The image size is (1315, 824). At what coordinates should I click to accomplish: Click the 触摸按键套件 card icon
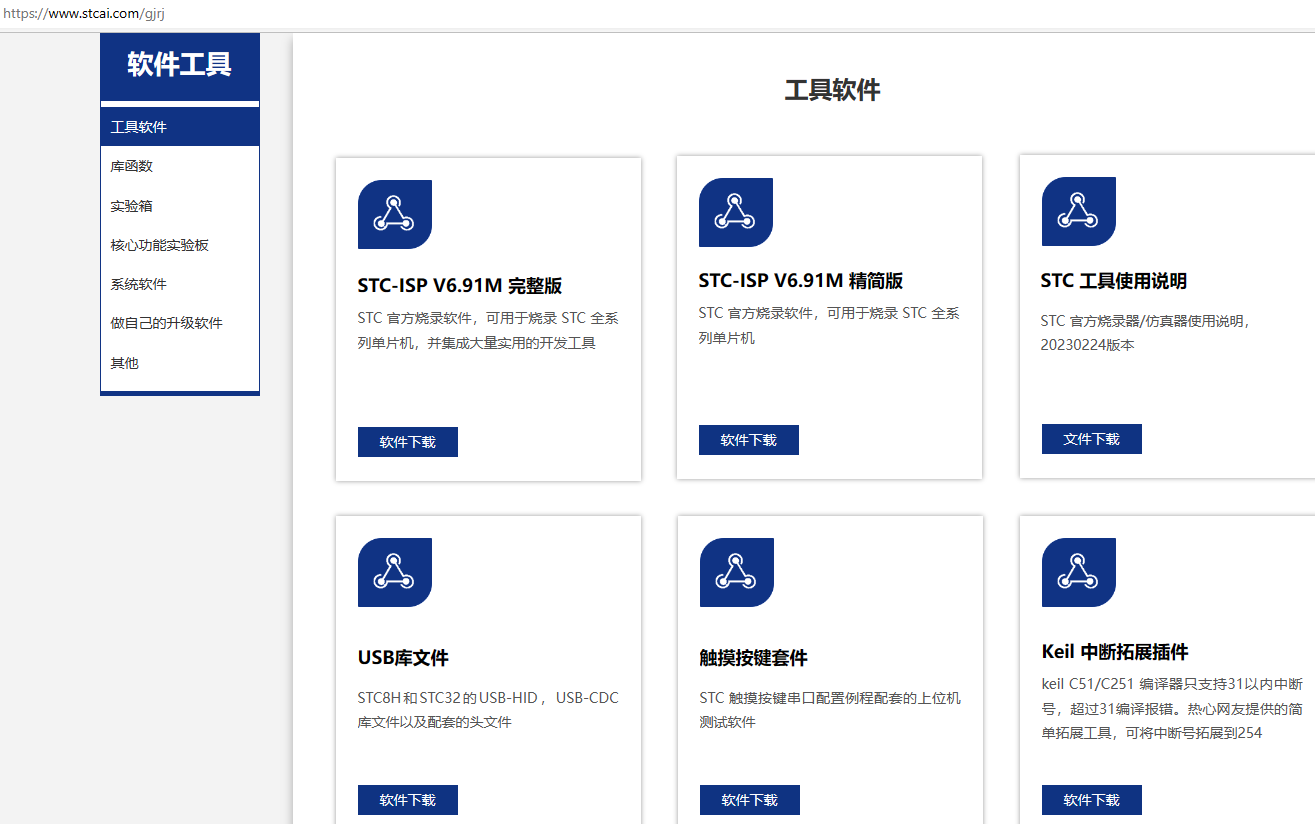point(737,572)
